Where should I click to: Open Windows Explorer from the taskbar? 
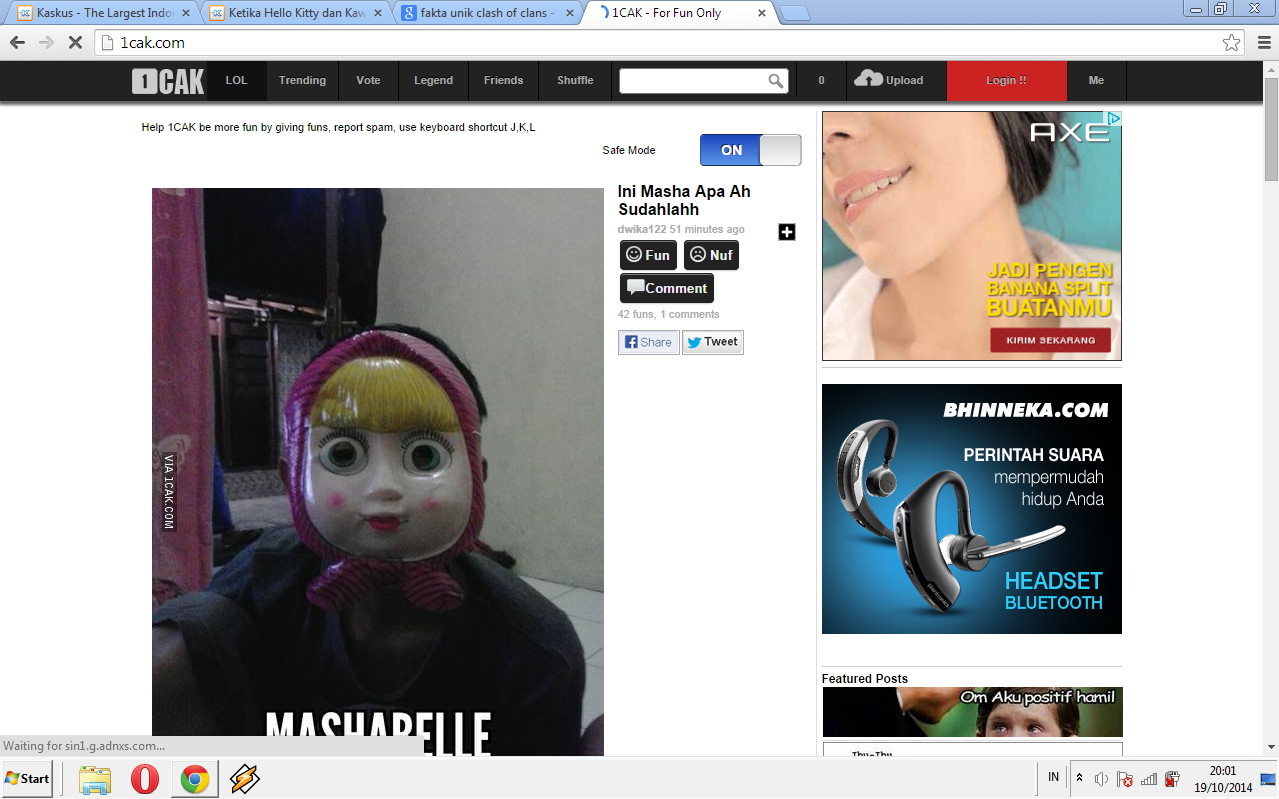coord(95,778)
